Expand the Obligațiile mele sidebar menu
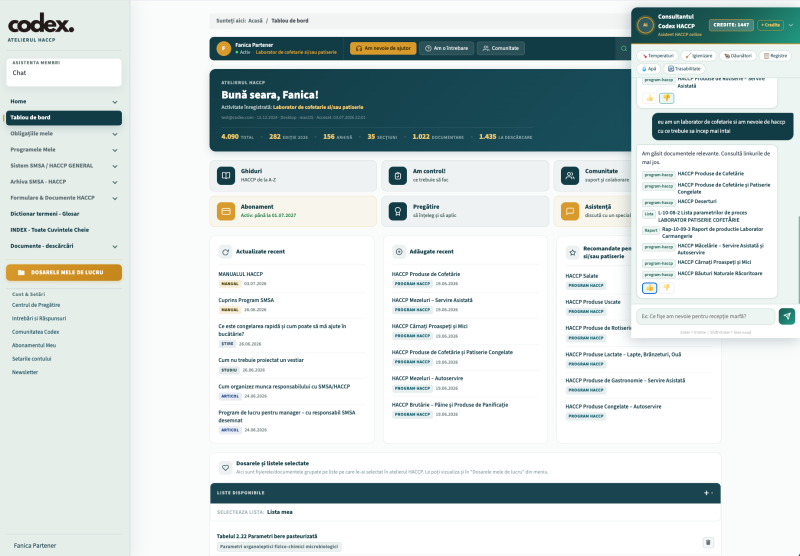800x556 pixels. [64, 134]
